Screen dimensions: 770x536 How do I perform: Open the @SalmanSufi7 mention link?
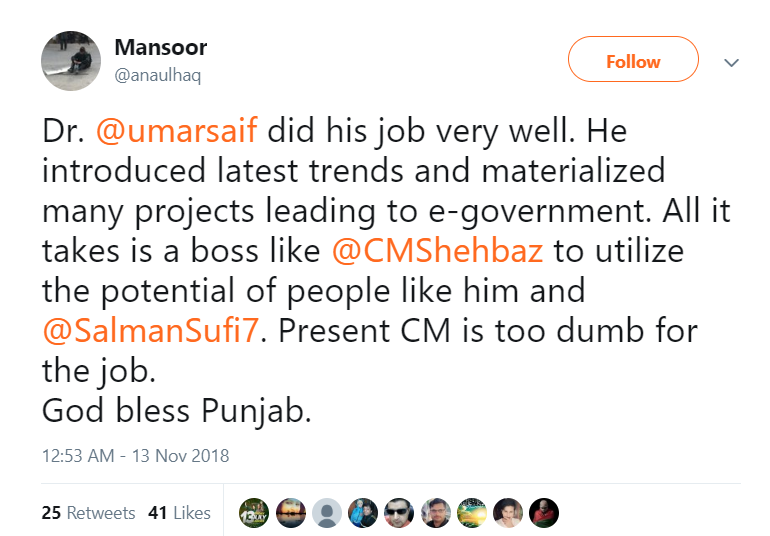[154, 330]
